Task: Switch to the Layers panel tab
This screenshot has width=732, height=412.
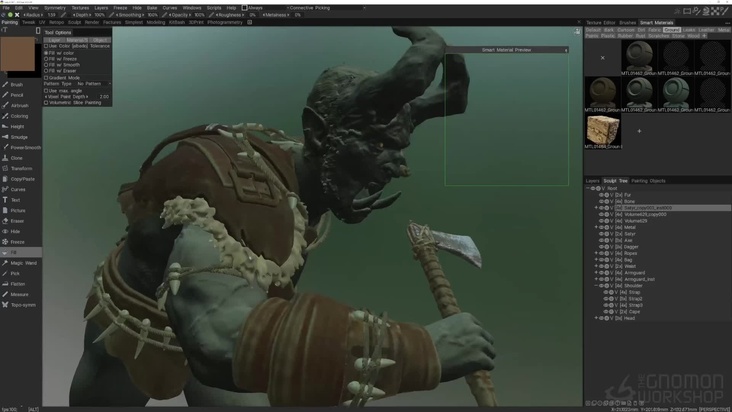Action: tap(592, 181)
